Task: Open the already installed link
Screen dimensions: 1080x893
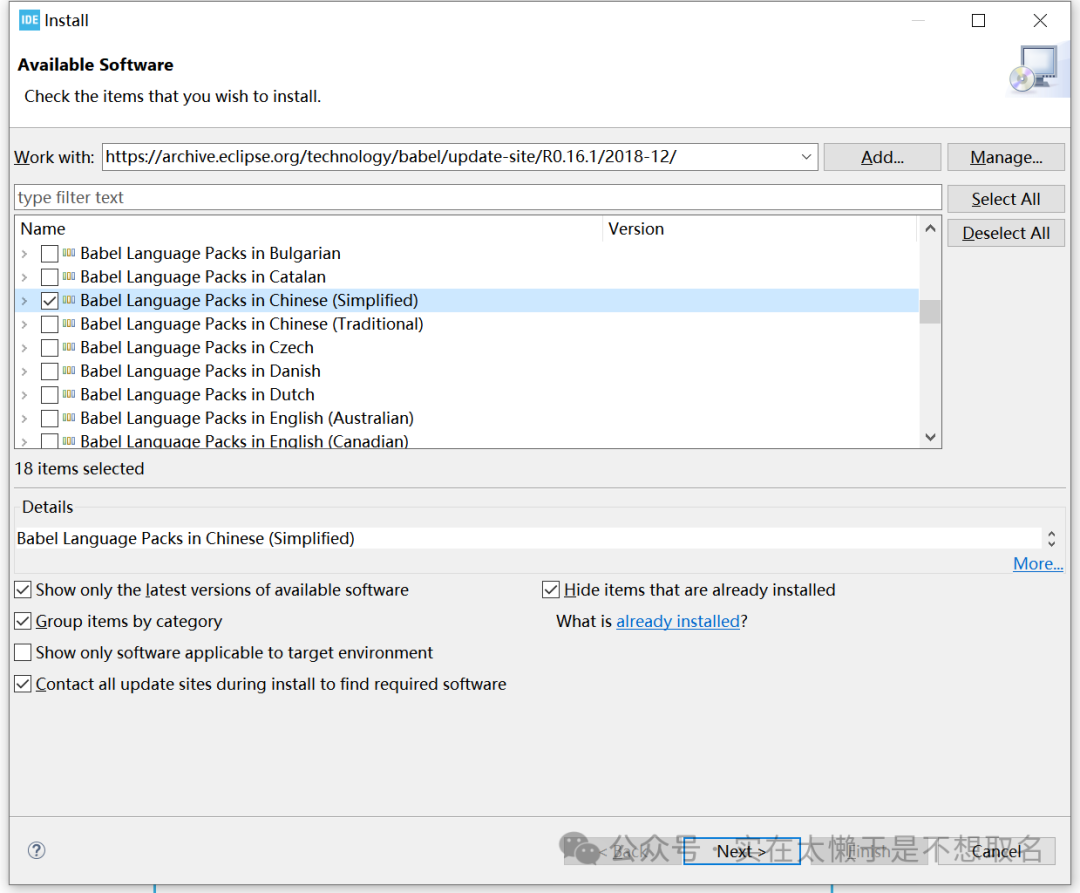Action: tap(678, 621)
